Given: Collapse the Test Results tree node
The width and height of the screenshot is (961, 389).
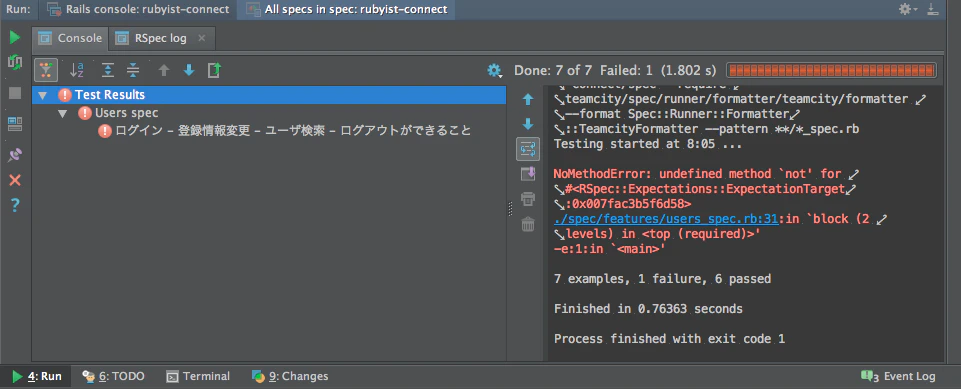Looking at the screenshot, I should 42,96.
